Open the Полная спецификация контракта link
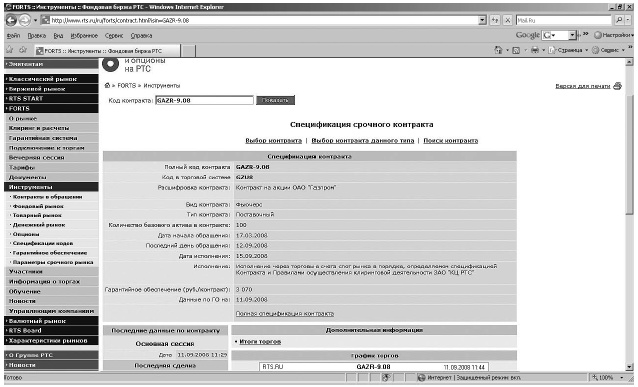638x387 pixels. click(x=285, y=314)
